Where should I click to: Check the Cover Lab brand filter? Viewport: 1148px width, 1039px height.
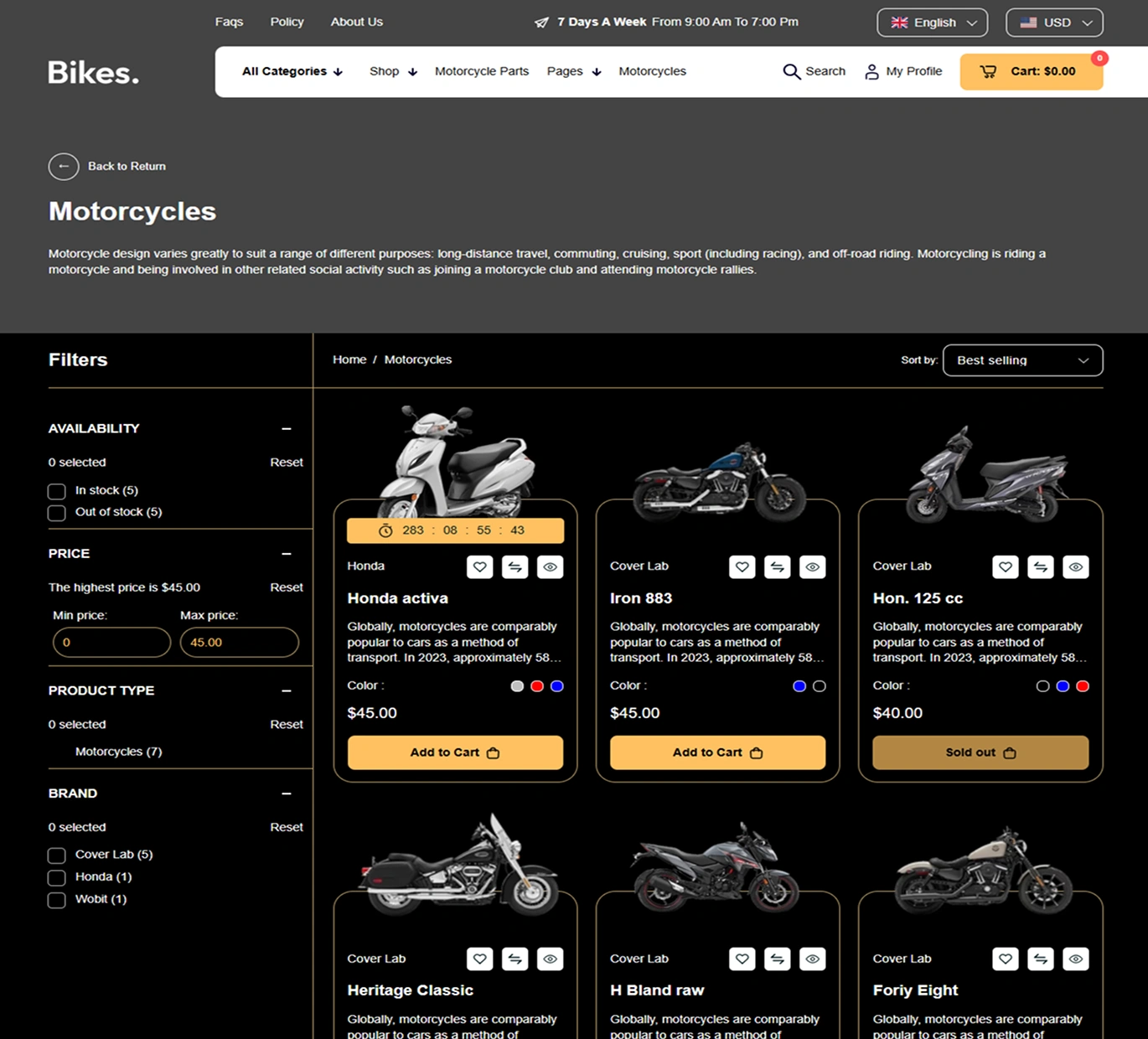pos(57,855)
